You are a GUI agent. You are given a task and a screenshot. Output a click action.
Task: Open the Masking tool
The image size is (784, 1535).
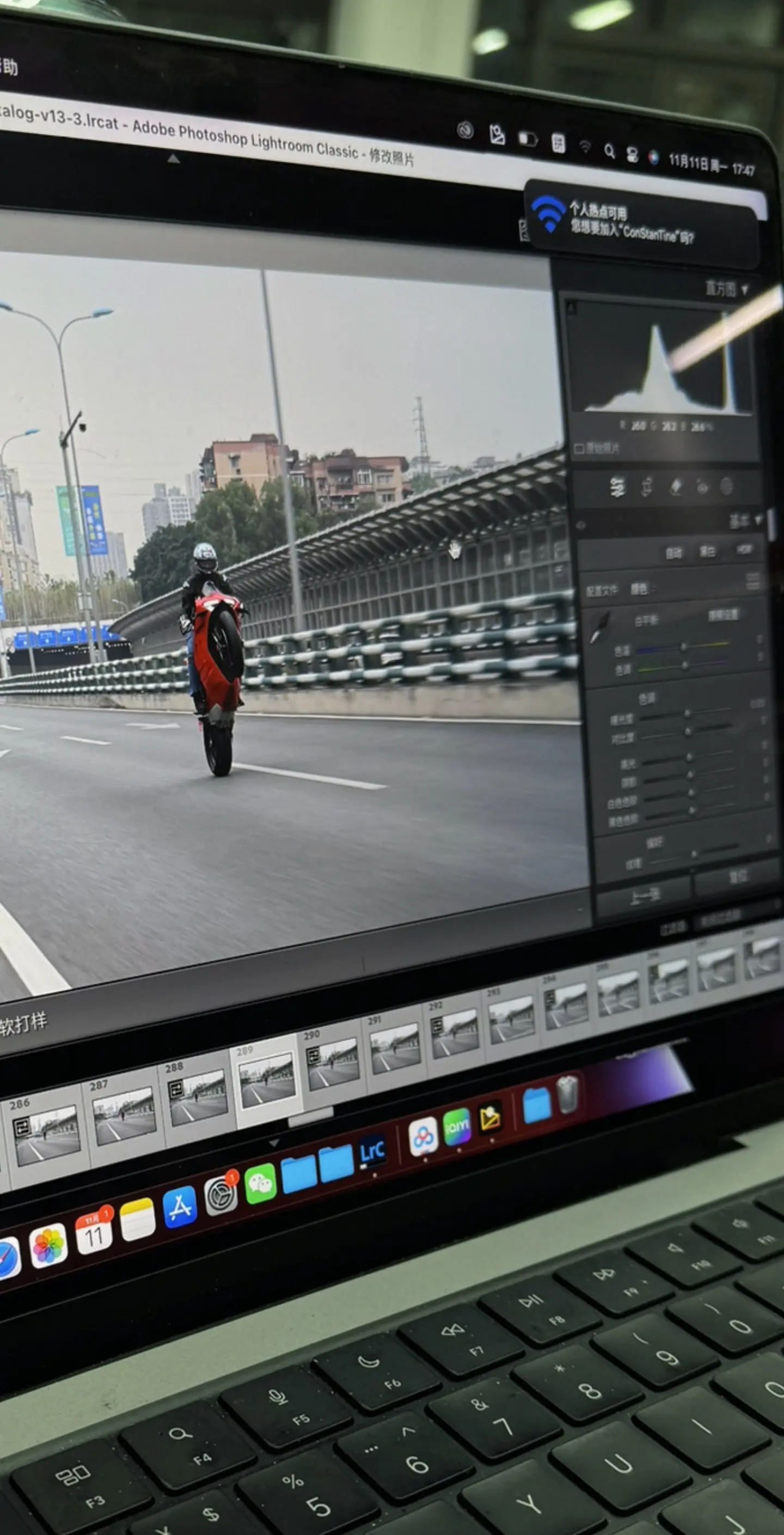[727, 487]
